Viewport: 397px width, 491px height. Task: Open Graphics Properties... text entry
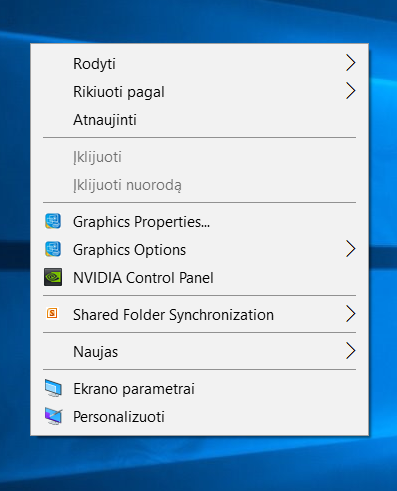(x=141, y=222)
